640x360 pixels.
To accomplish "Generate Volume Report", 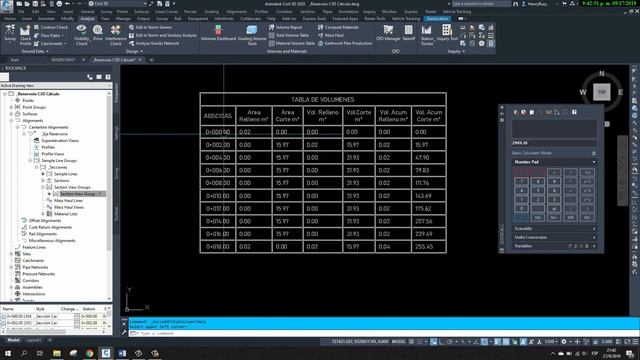I will [285, 27].
